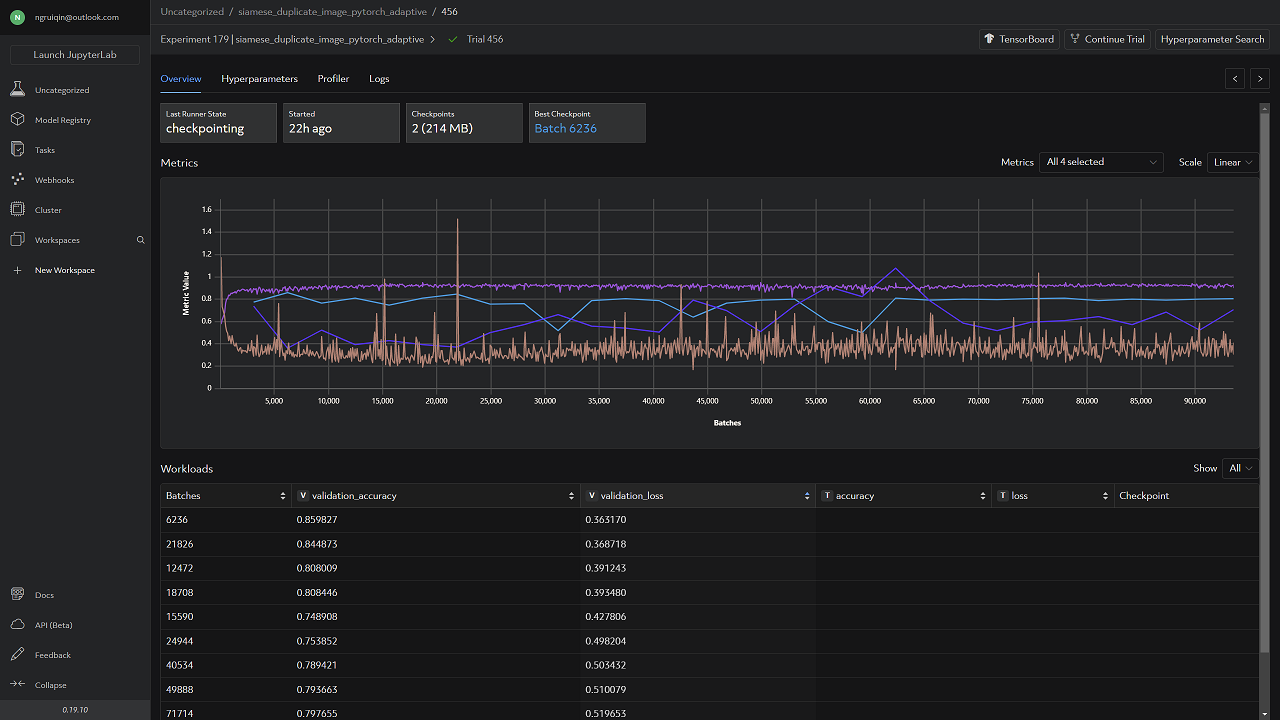Click the Last Runner State checkpointing card
Screen dimensions: 1280x720
tap(219, 123)
